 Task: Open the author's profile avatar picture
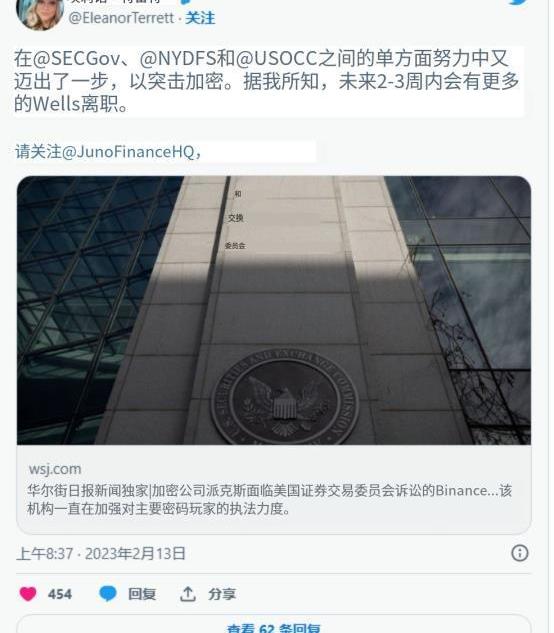pos(40,14)
